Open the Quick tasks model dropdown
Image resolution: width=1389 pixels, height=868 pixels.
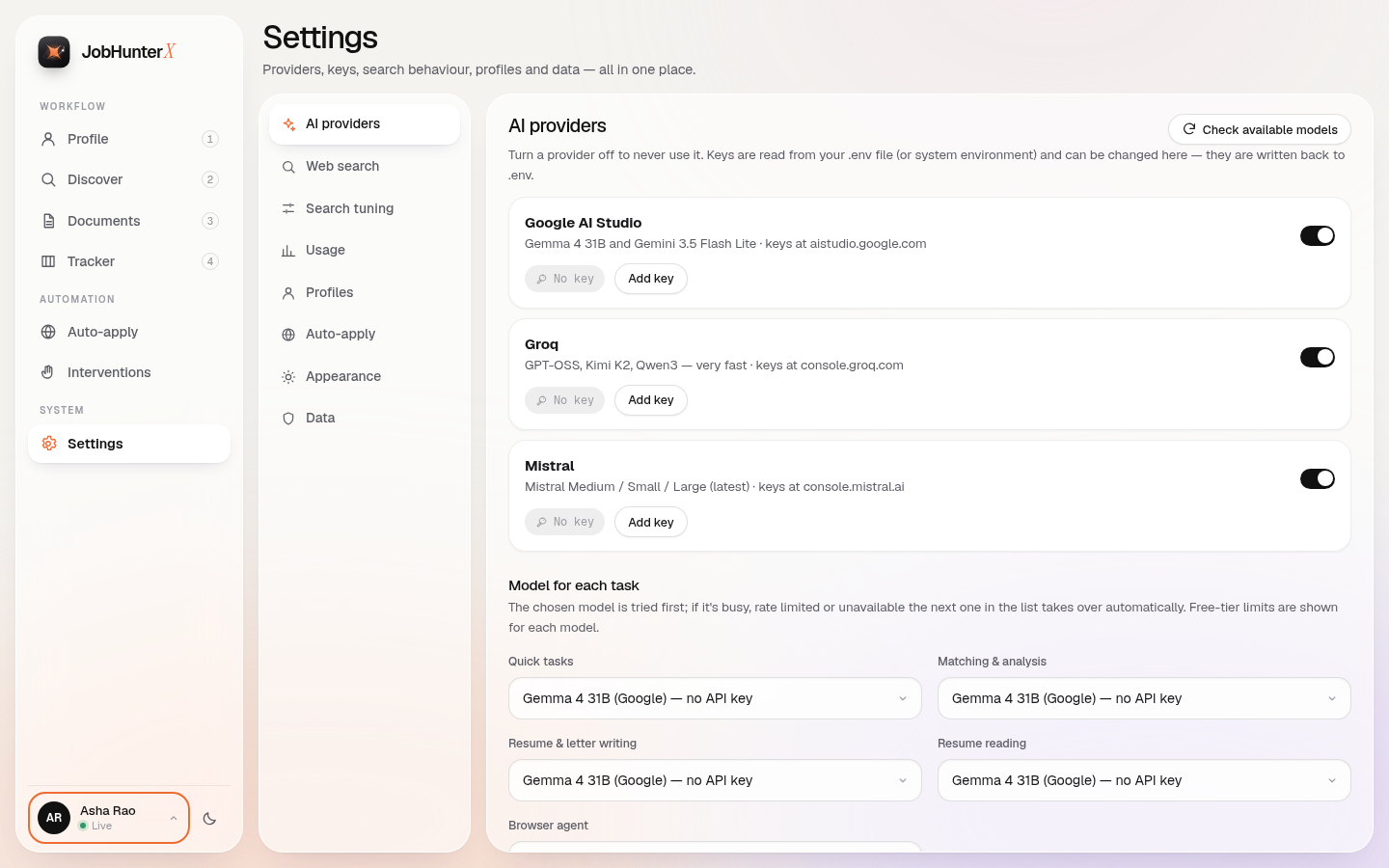pyautogui.click(x=715, y=698)
